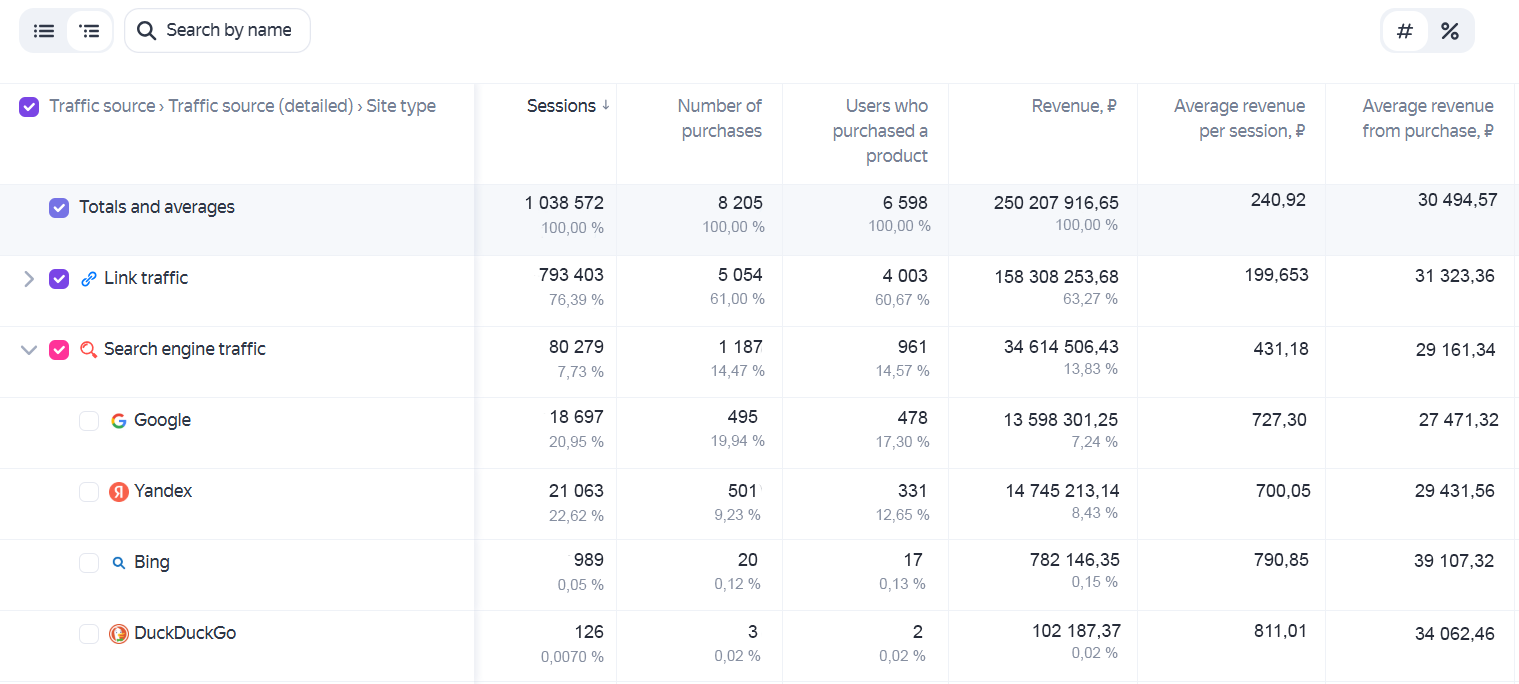Collapse the Search engine traffic row
1519x684 pixels.
[x=29, y=350]
